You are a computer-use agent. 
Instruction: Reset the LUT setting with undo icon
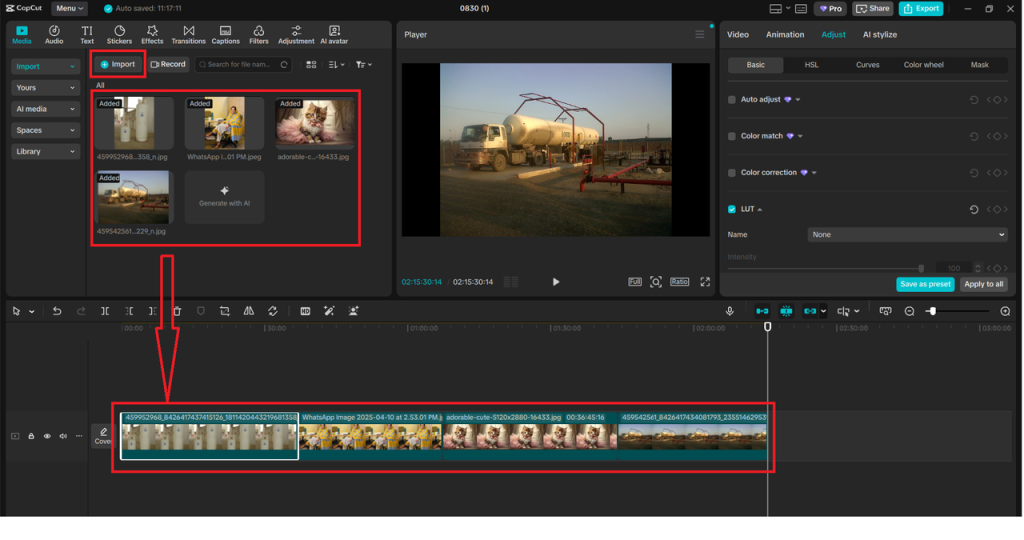[974, 210]
